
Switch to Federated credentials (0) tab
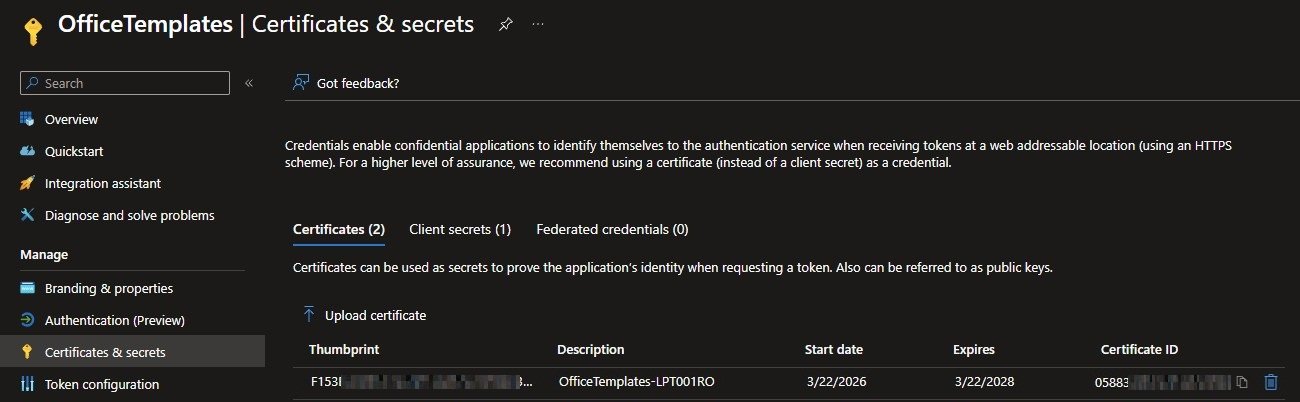point(612,229)
